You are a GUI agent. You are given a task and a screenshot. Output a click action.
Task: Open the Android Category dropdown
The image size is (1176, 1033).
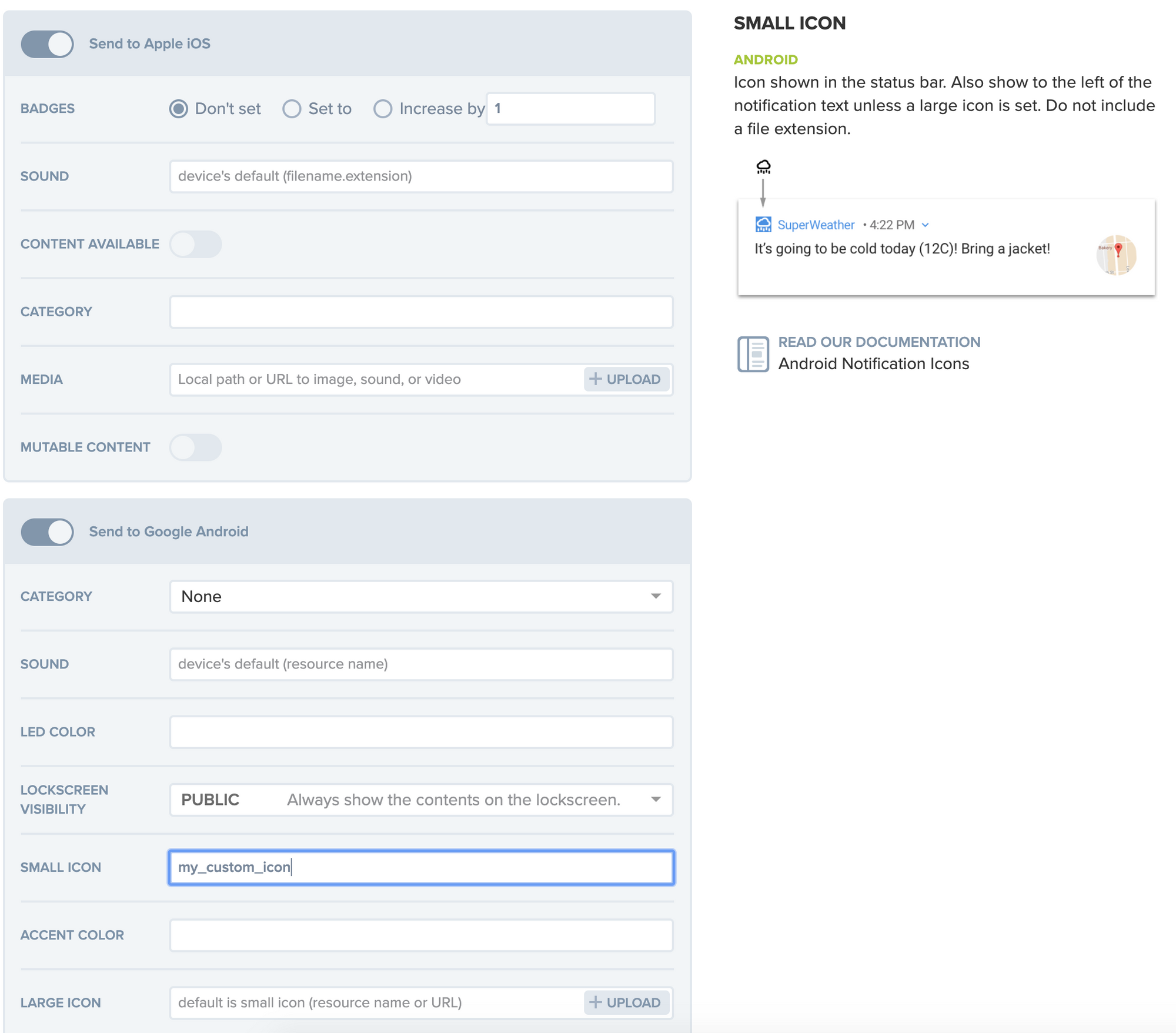[421, 597]
